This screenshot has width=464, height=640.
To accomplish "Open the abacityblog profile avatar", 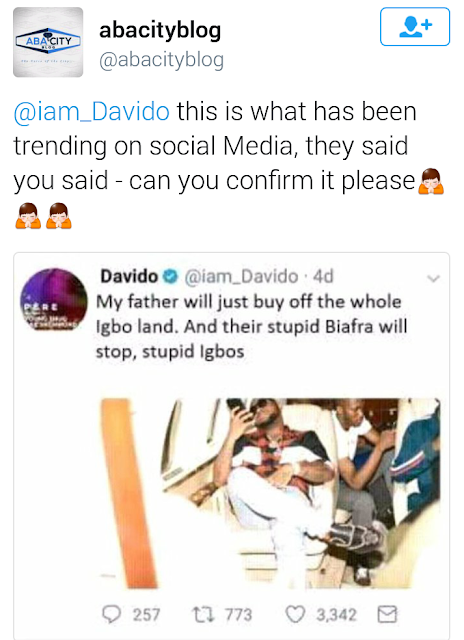I will 48,42.
